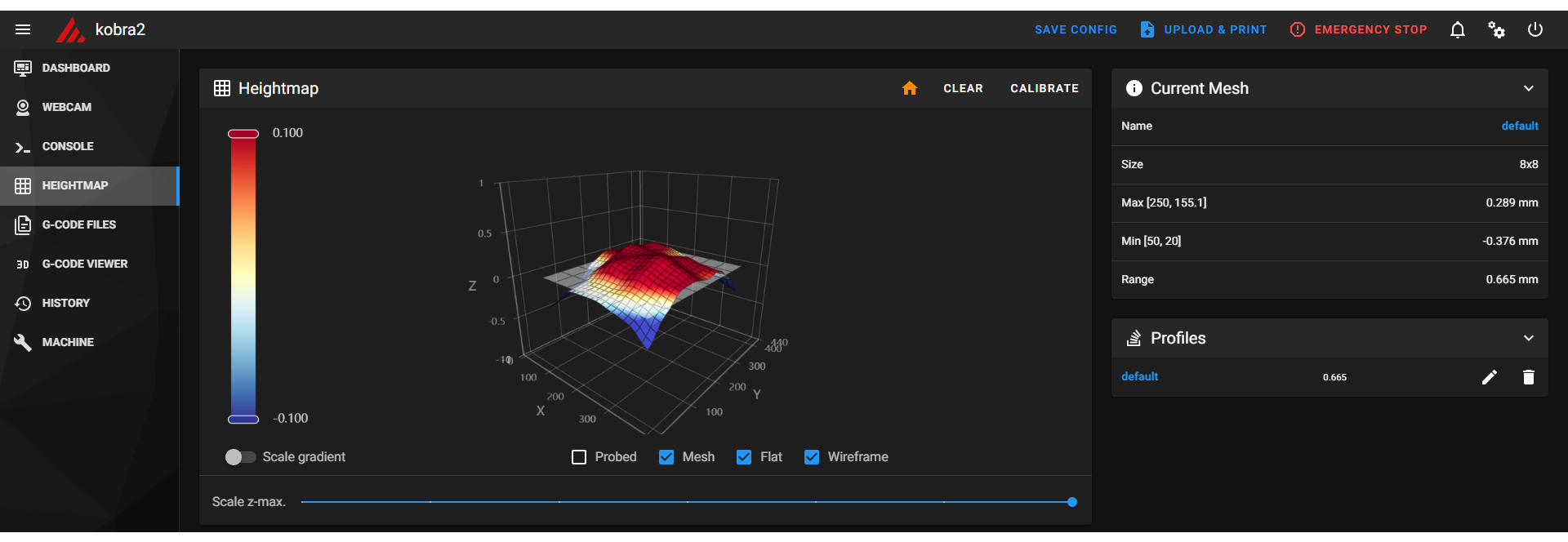Click the Upload & Print file icon
Viewport: 1568px width, 542px height.
tap(1147, 29)
